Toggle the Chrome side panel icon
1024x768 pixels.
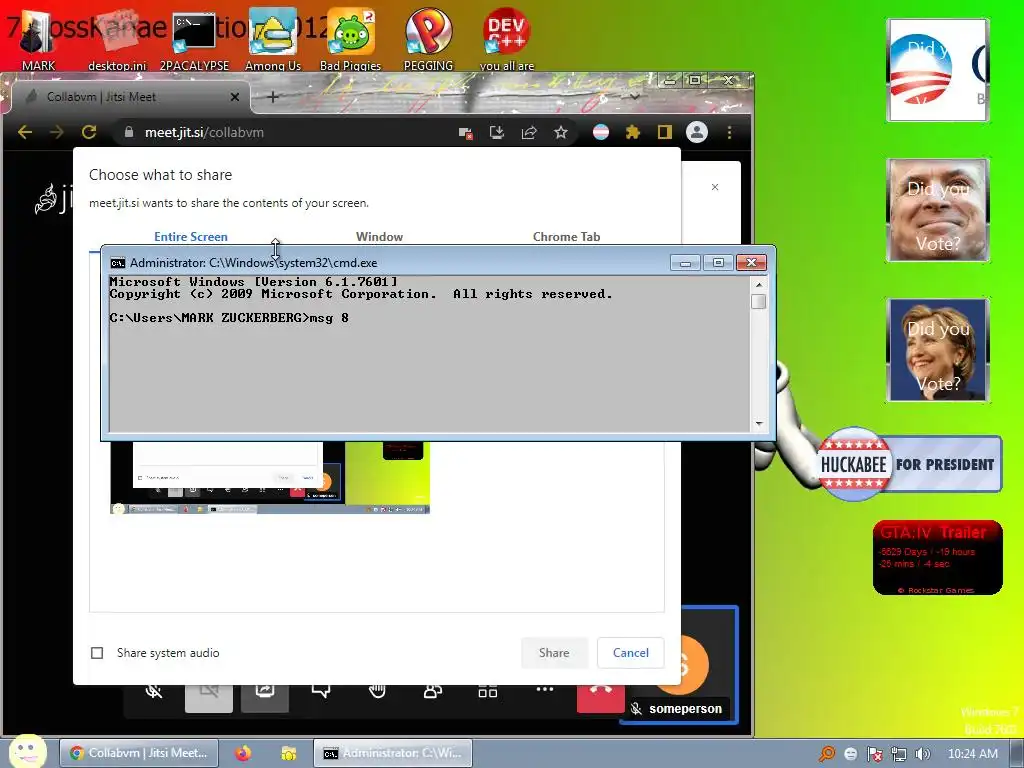665,133
